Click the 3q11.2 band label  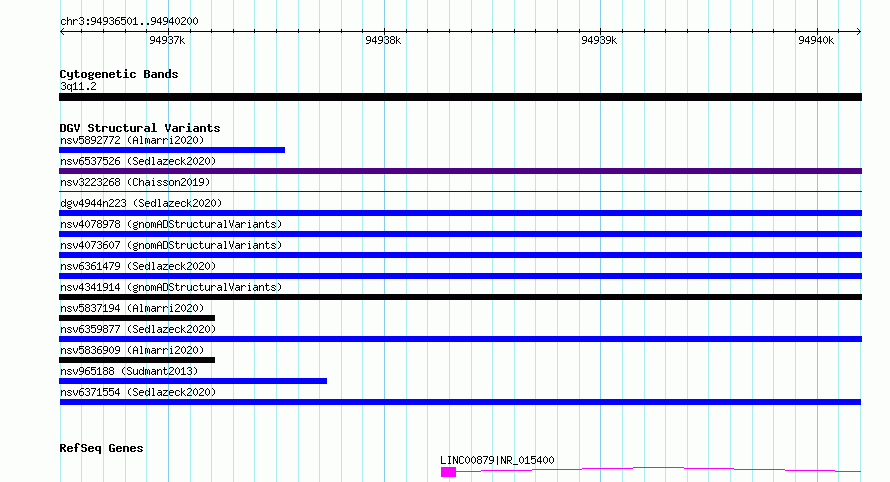click(x=78, y=86)
